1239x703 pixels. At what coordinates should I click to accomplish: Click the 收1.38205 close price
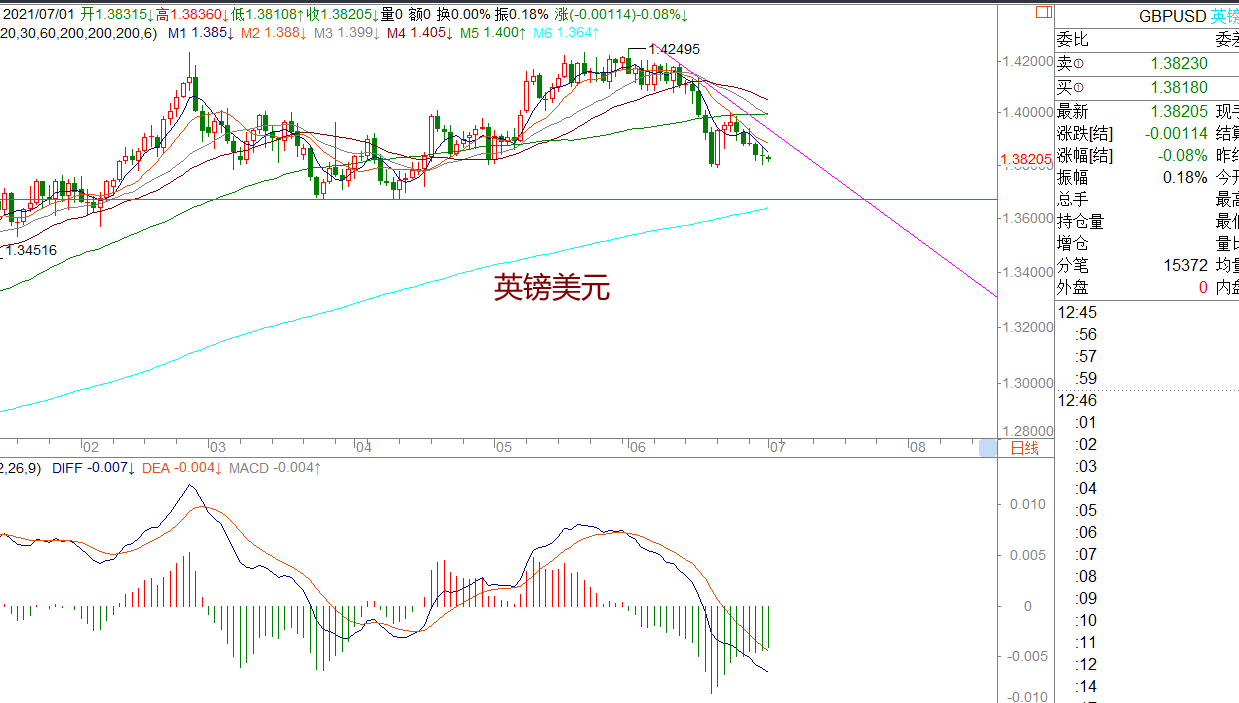pos(342,15)
